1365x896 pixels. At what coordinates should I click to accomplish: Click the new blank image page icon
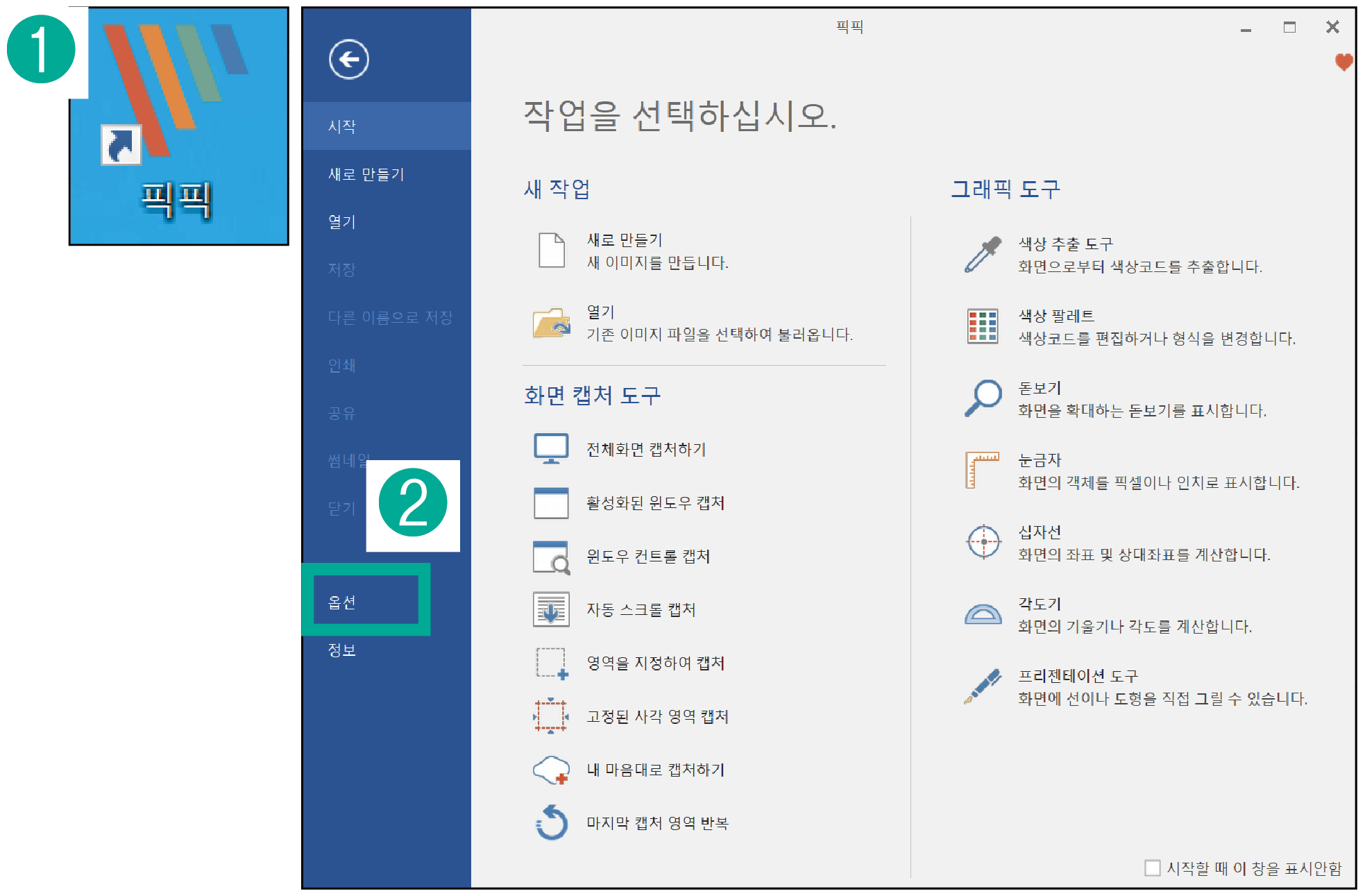pos(552,250)
